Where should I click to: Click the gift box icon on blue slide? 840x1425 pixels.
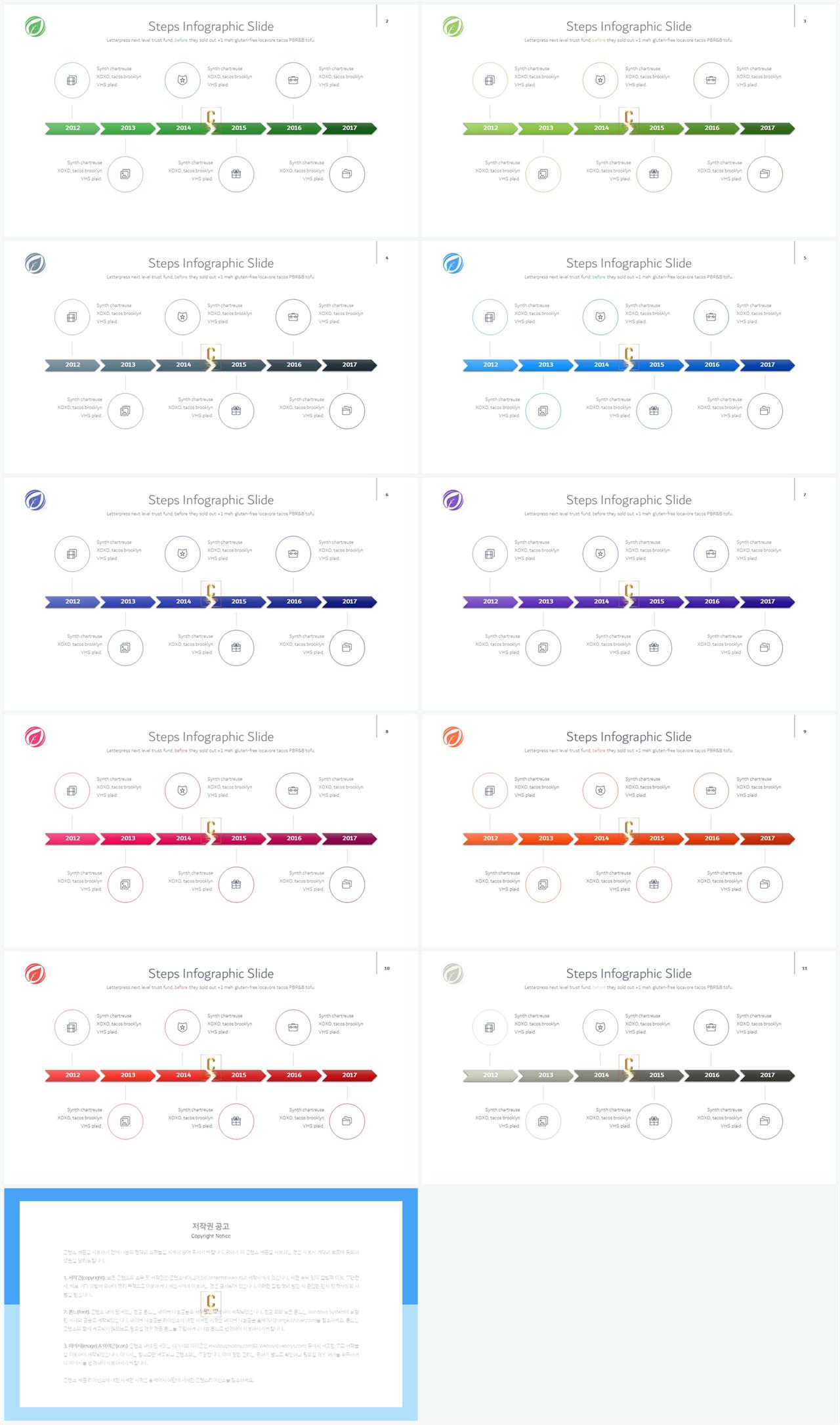pos(654,411)
